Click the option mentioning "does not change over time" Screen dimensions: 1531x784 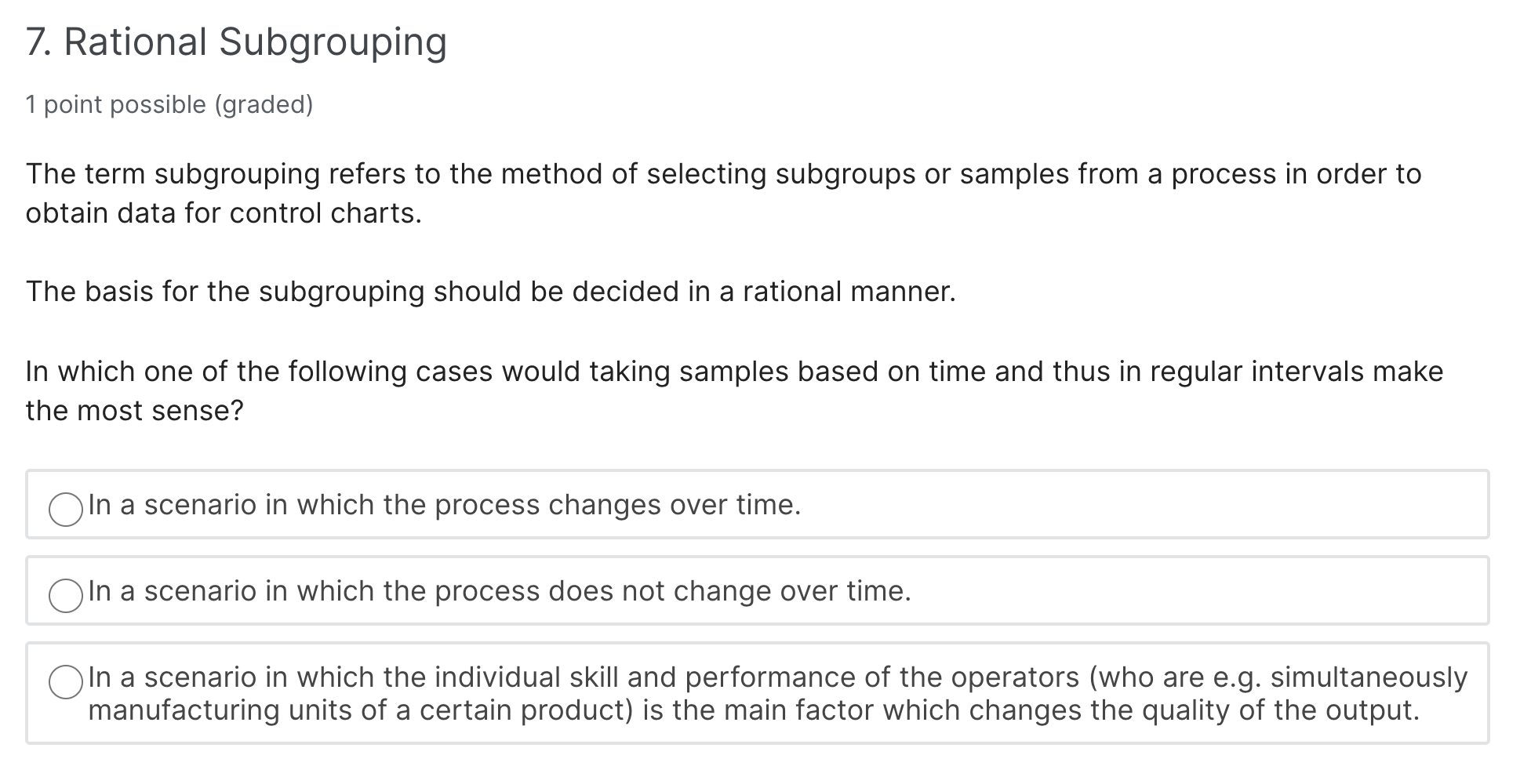point(499,592)
